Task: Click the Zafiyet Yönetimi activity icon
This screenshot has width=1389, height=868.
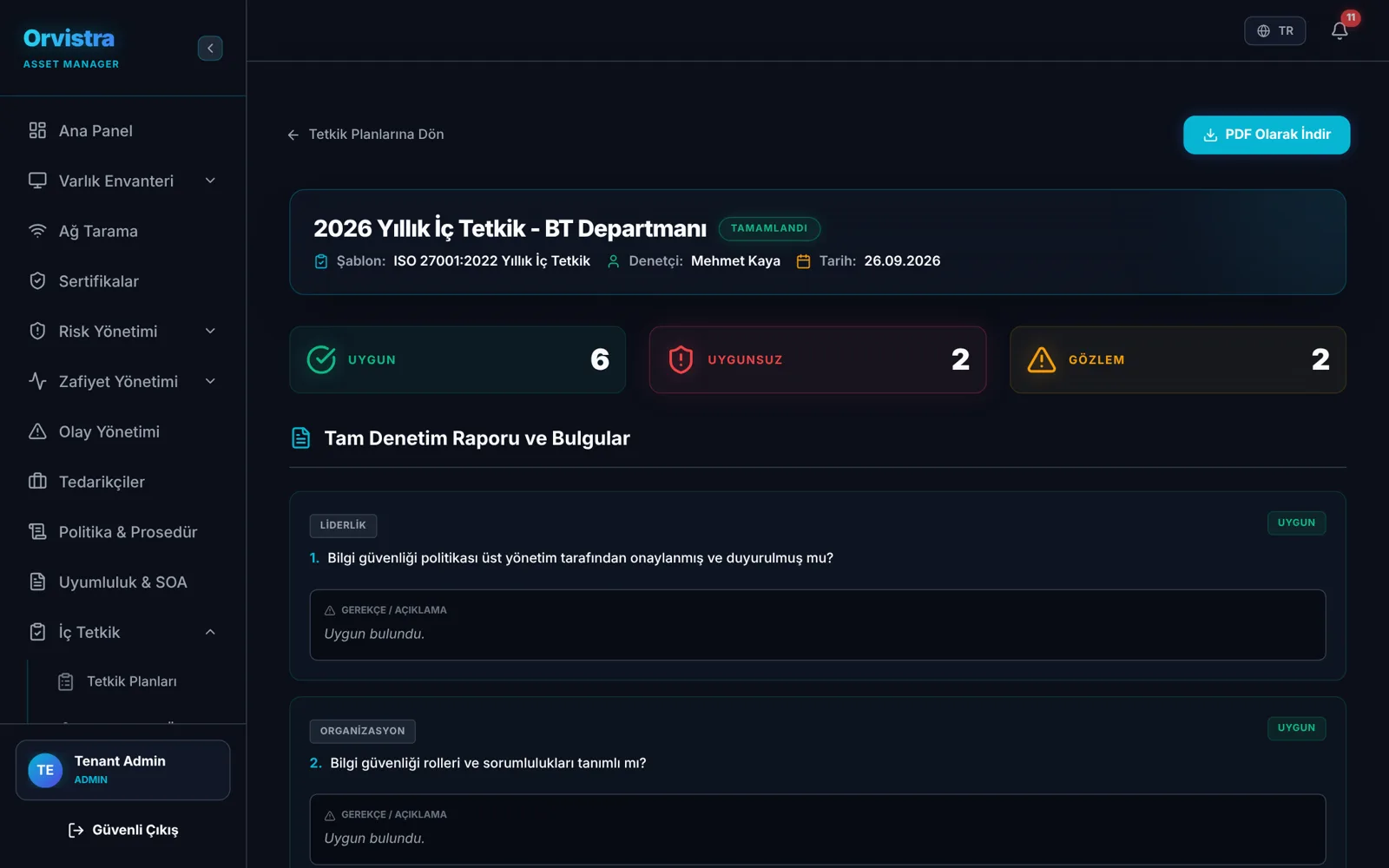Action: (37, 381)
